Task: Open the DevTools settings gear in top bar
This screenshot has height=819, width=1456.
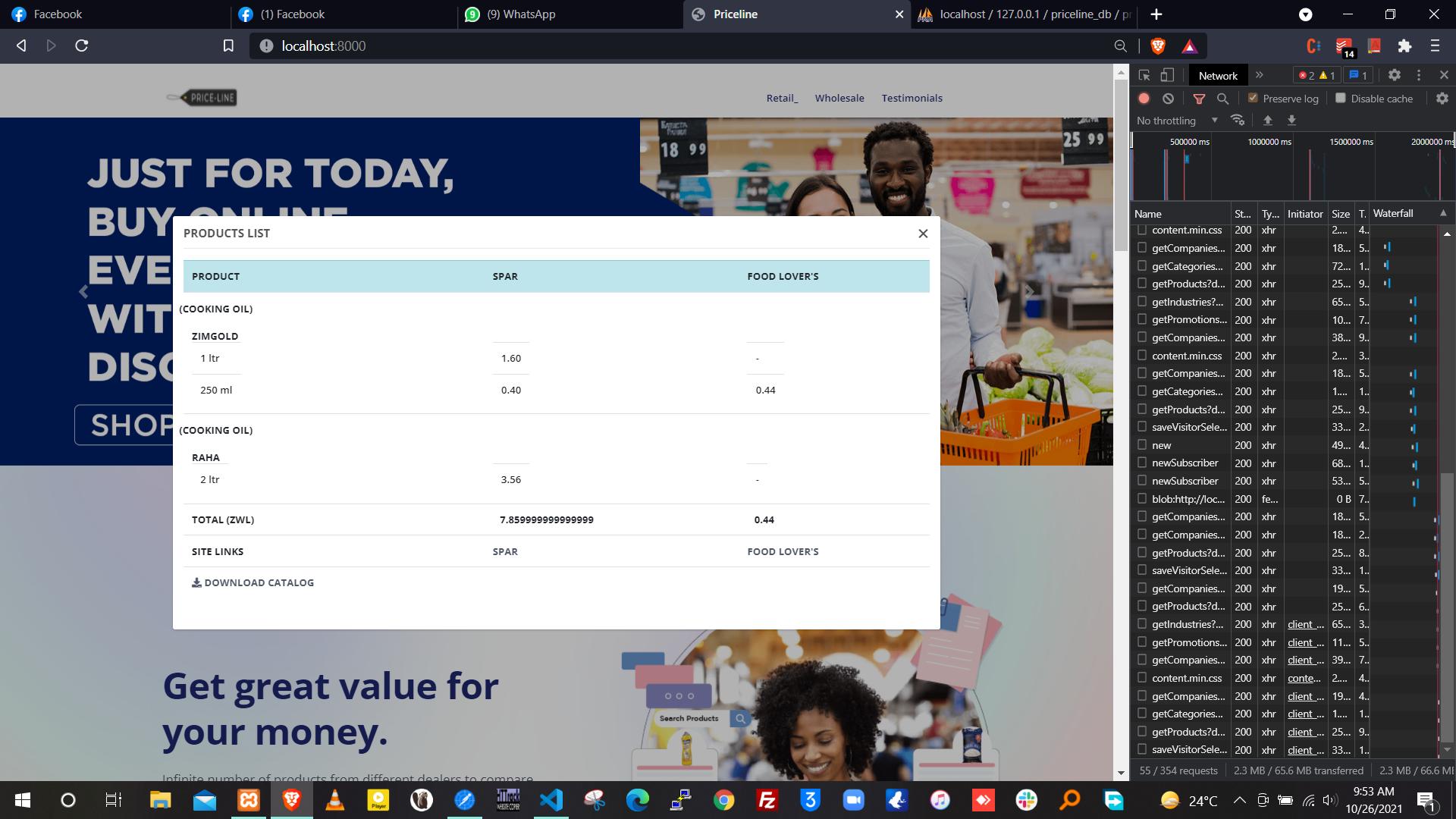Action: 1395,75
